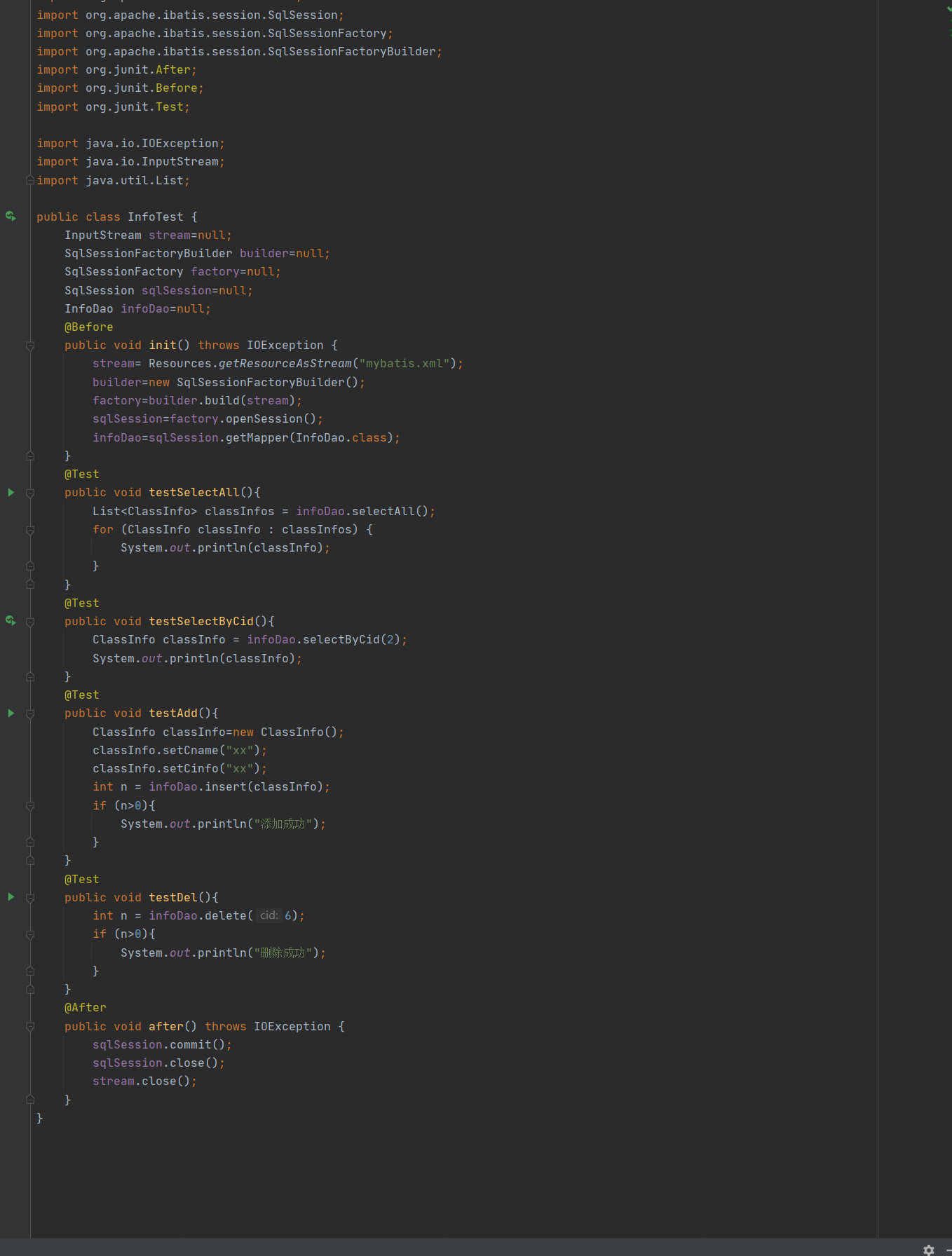This screenshot has height=1256, width=952.
Task: Click selectByCid(2) call
Action: tap(352, 639)
